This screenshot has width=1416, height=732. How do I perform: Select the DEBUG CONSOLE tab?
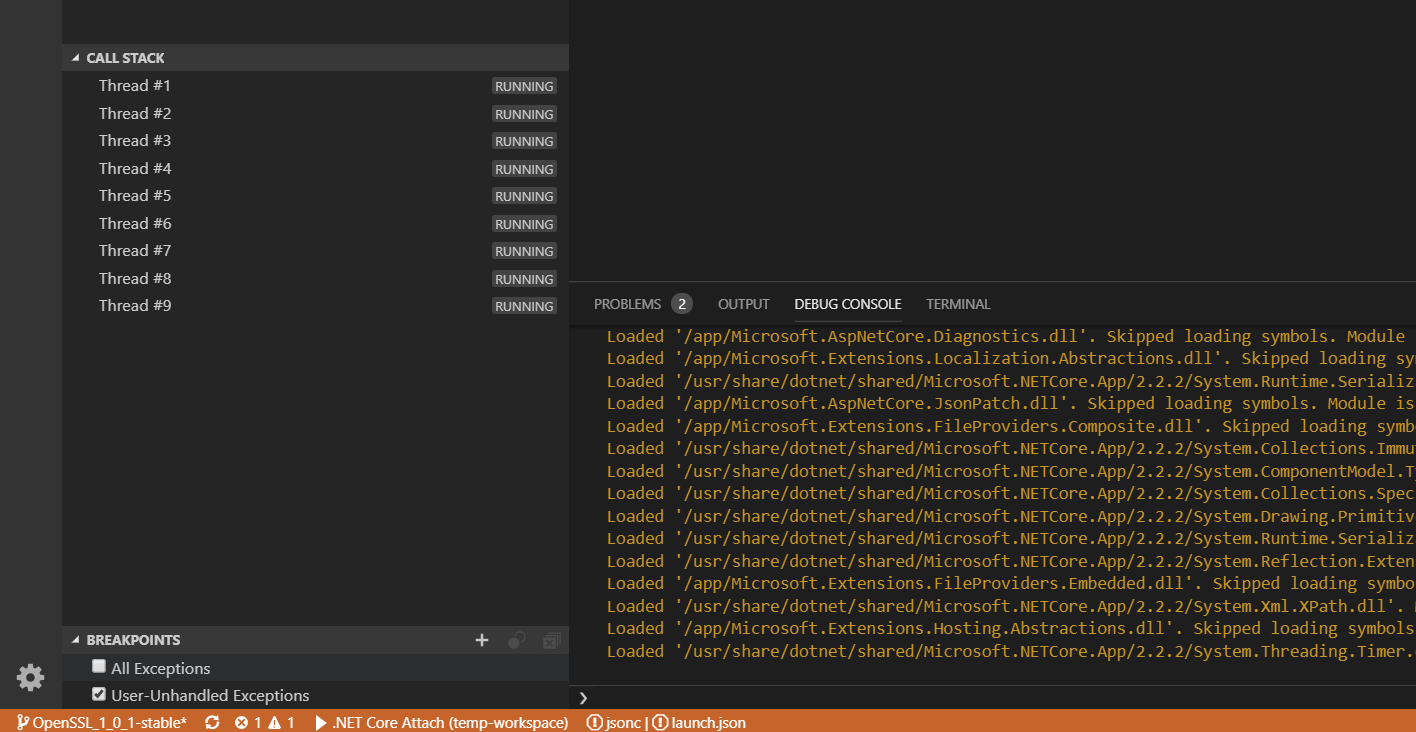point(848,304)
